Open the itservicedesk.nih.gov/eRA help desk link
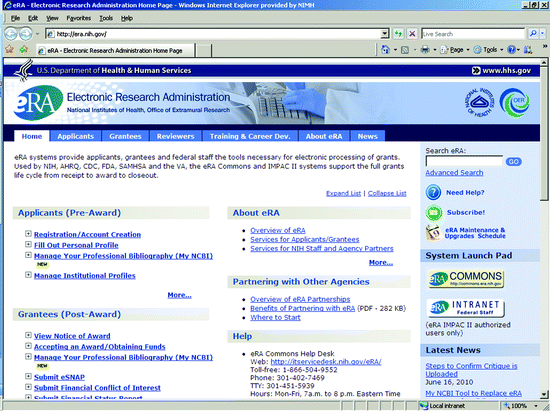 [x=326, y=362]
